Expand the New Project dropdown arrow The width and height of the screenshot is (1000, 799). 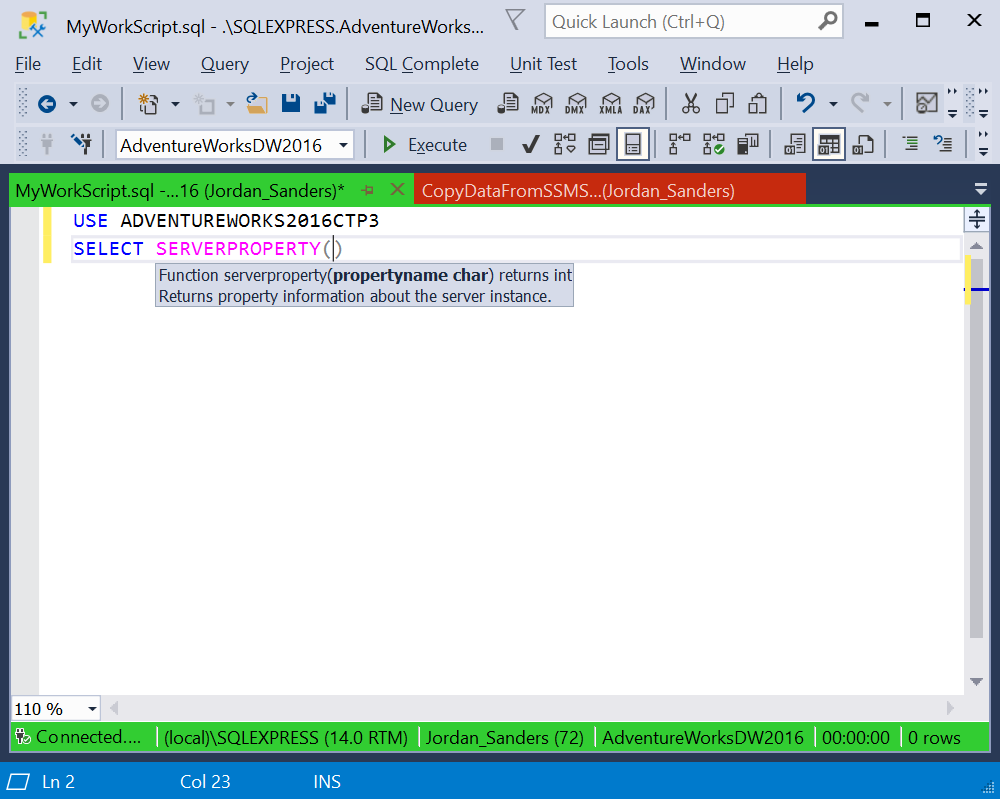(175, 104)
